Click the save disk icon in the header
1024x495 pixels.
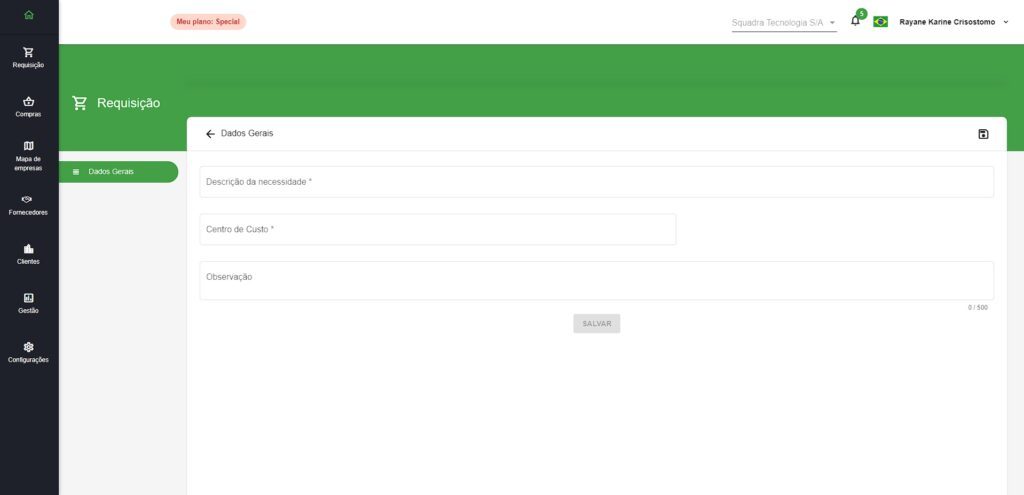pyautogui.click(x=983, y=134)
